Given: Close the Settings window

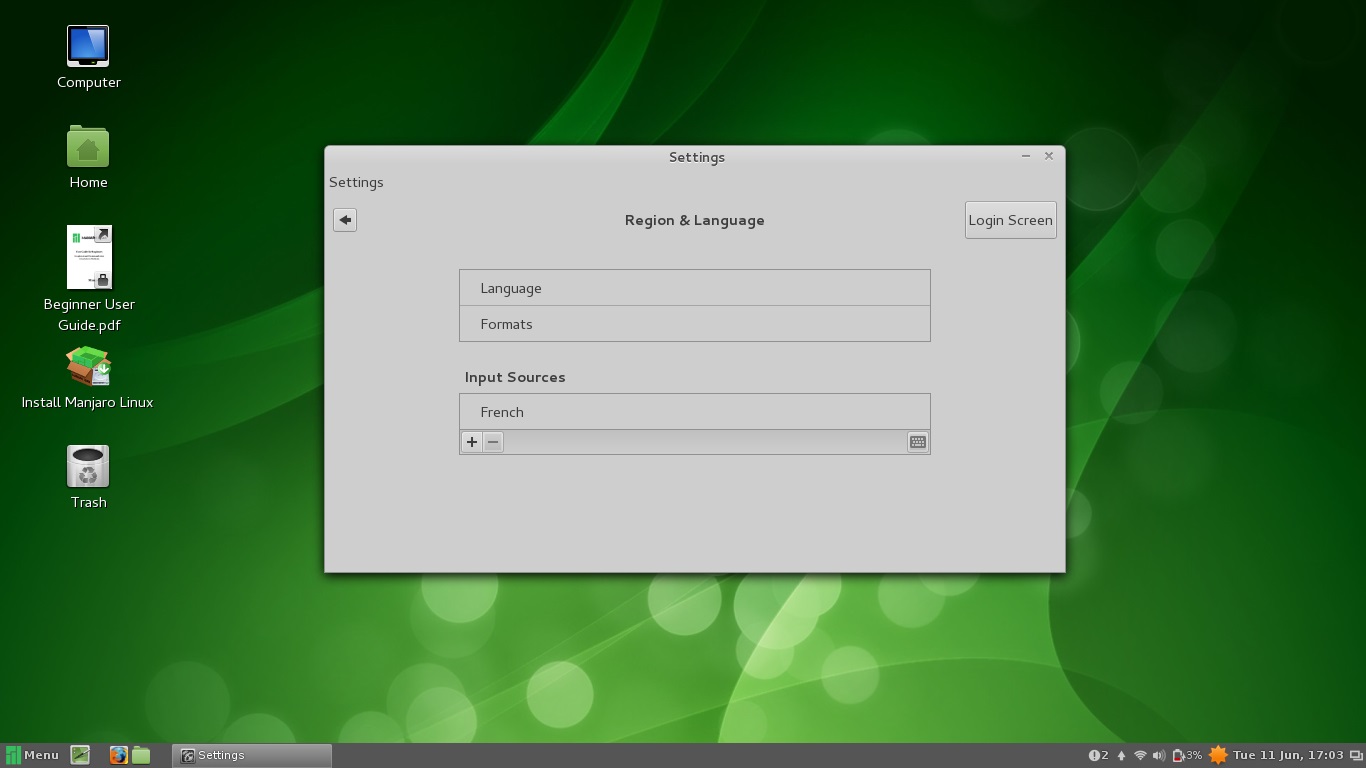Looking at the screenshot, I should click(1049, 156).
